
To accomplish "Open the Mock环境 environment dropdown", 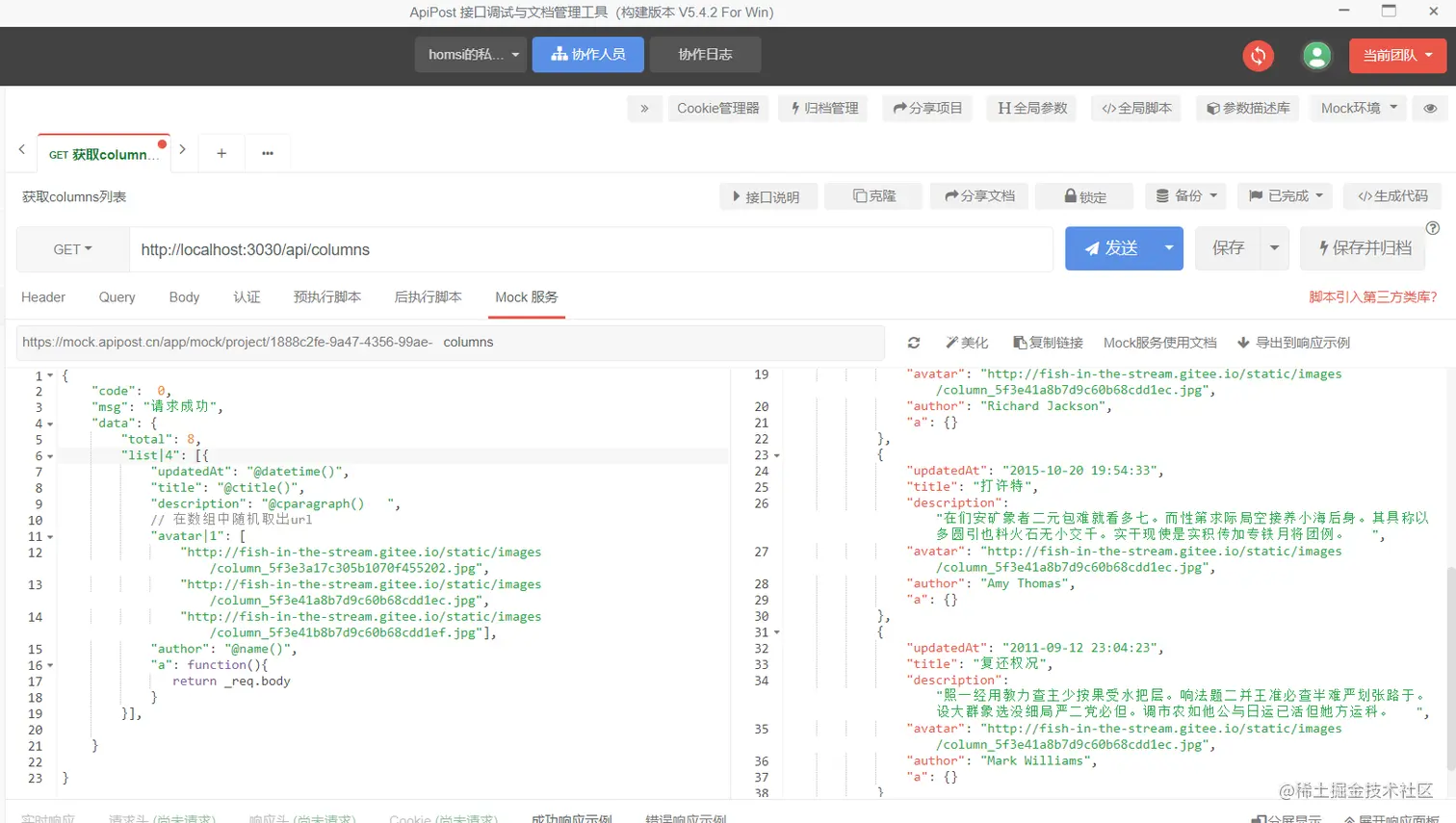I will pos(1359,109).
